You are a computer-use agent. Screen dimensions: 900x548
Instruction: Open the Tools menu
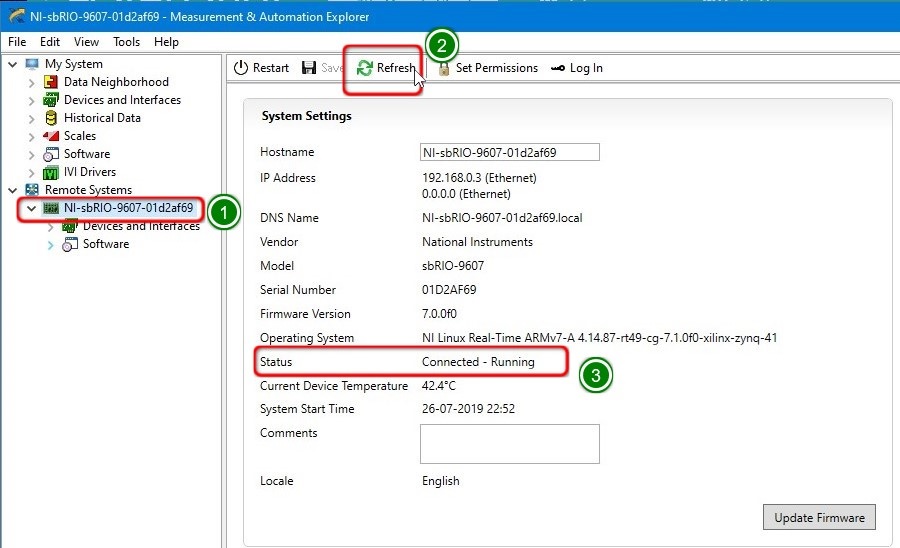pos(126,42)
